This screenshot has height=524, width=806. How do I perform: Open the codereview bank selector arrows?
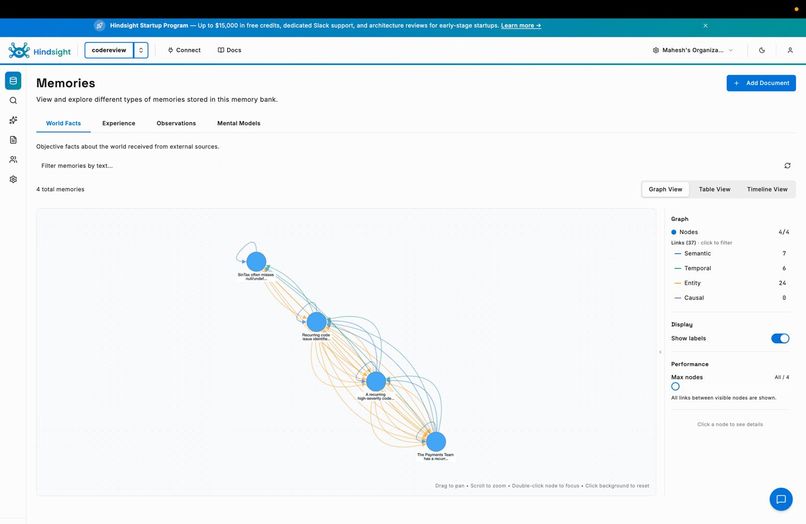pos(141,50)
